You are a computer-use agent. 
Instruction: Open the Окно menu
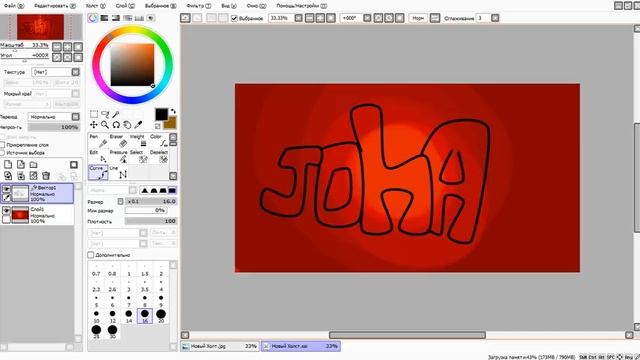256,6
